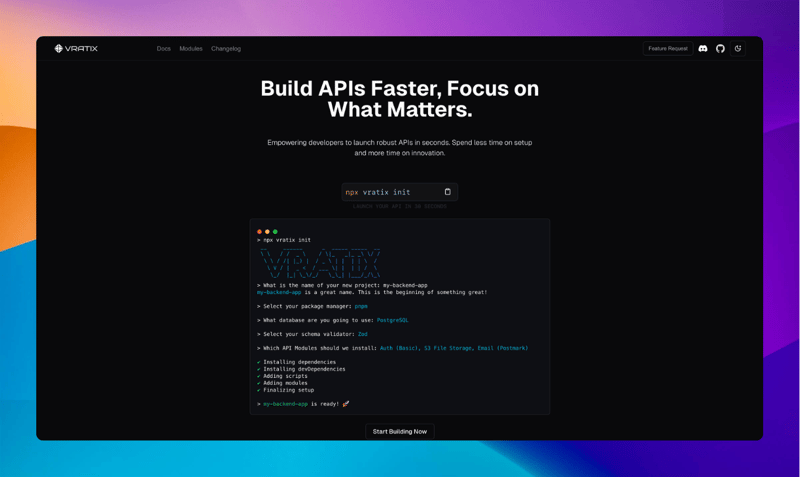The width and height of the screenshot is (800, 477).
Task: Toggle dark mode with the moon icon
Action: 738,48
